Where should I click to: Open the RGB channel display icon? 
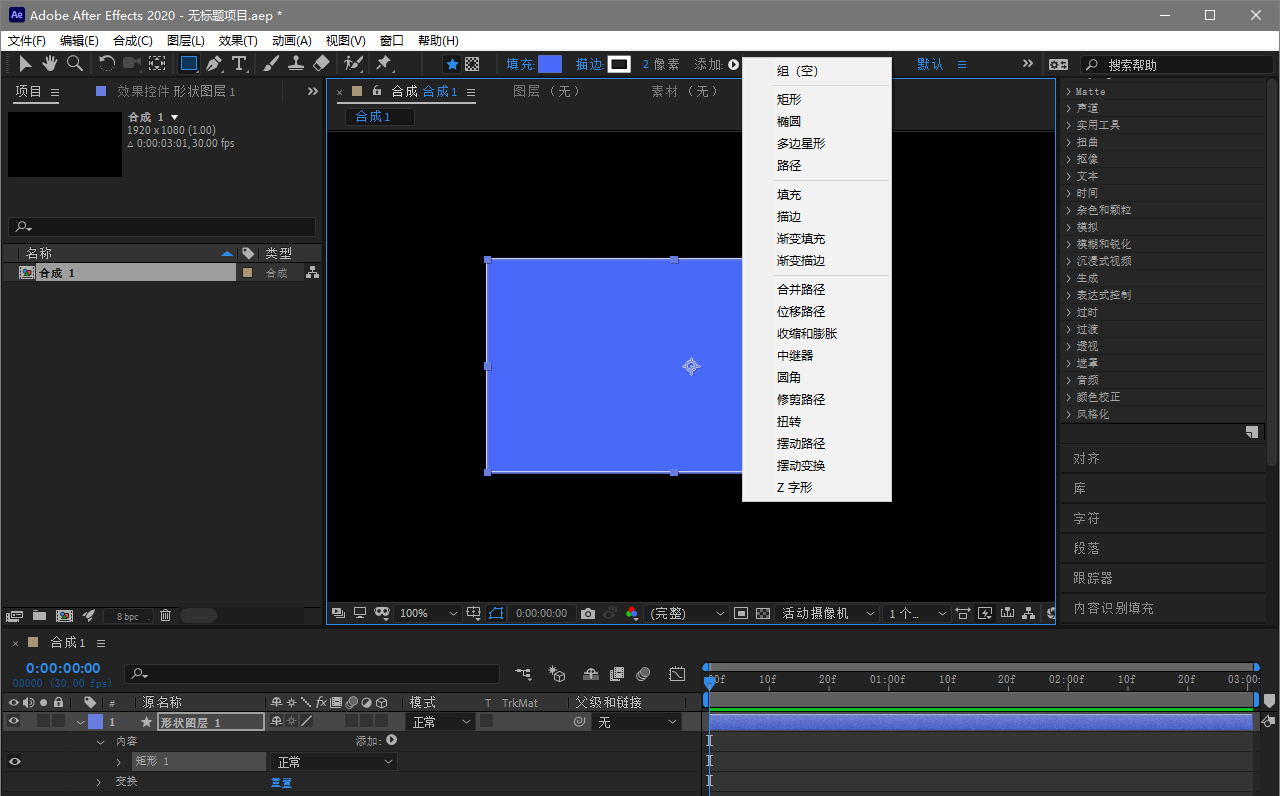tap(632, 613)
